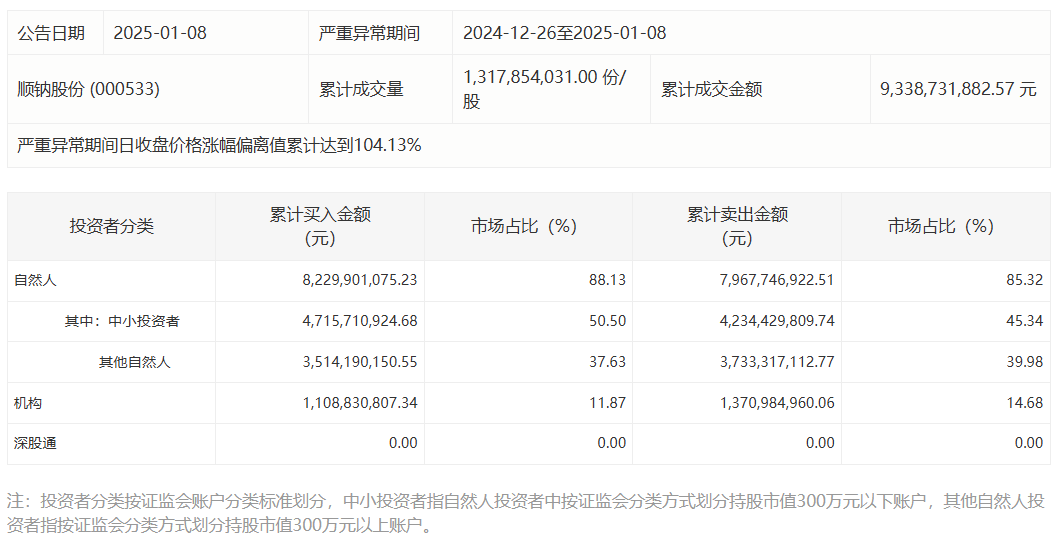Select the period 2024-12-26至2025-01-08
Image resolution: width=1057 pixels, height=543 pixels.
click(564, 33)
